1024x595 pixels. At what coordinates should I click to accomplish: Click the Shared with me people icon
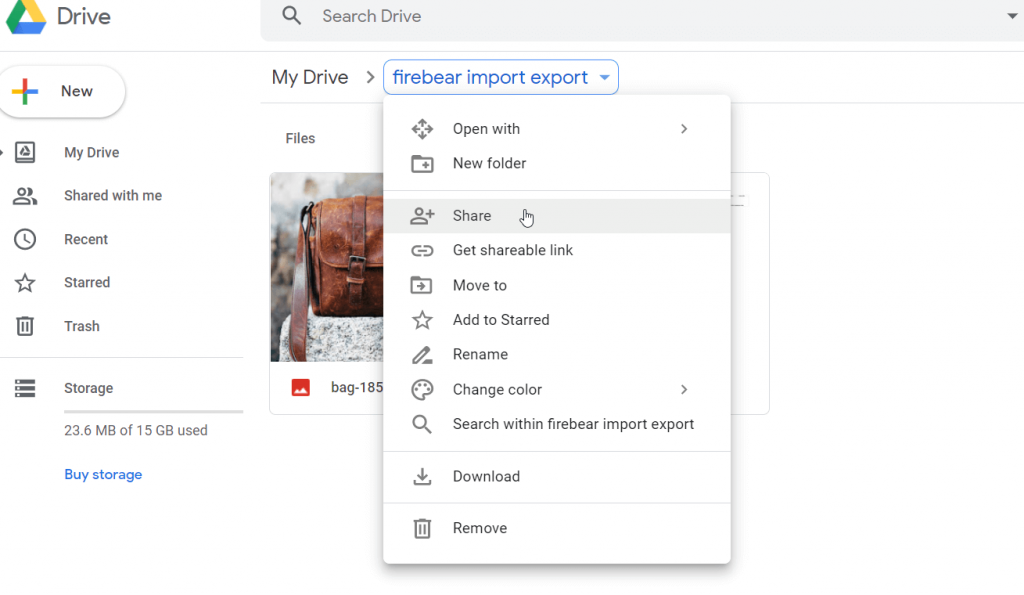point(25,196)
